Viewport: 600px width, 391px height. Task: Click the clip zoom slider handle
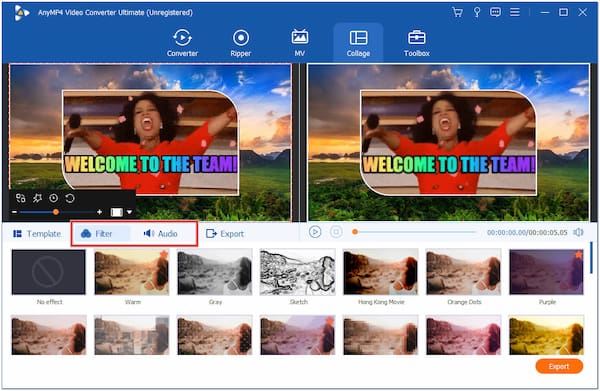coord(56,212)
